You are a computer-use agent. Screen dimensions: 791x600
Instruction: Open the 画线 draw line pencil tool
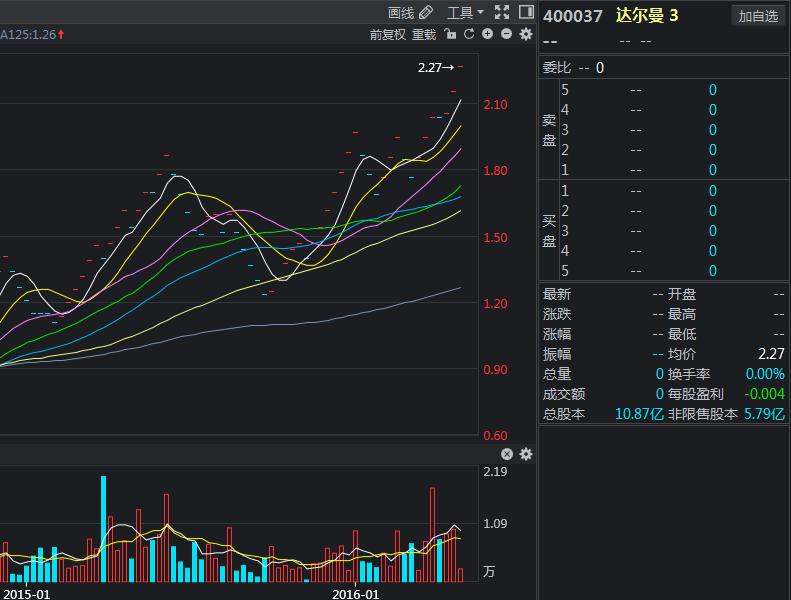click(x=410, y=13)
